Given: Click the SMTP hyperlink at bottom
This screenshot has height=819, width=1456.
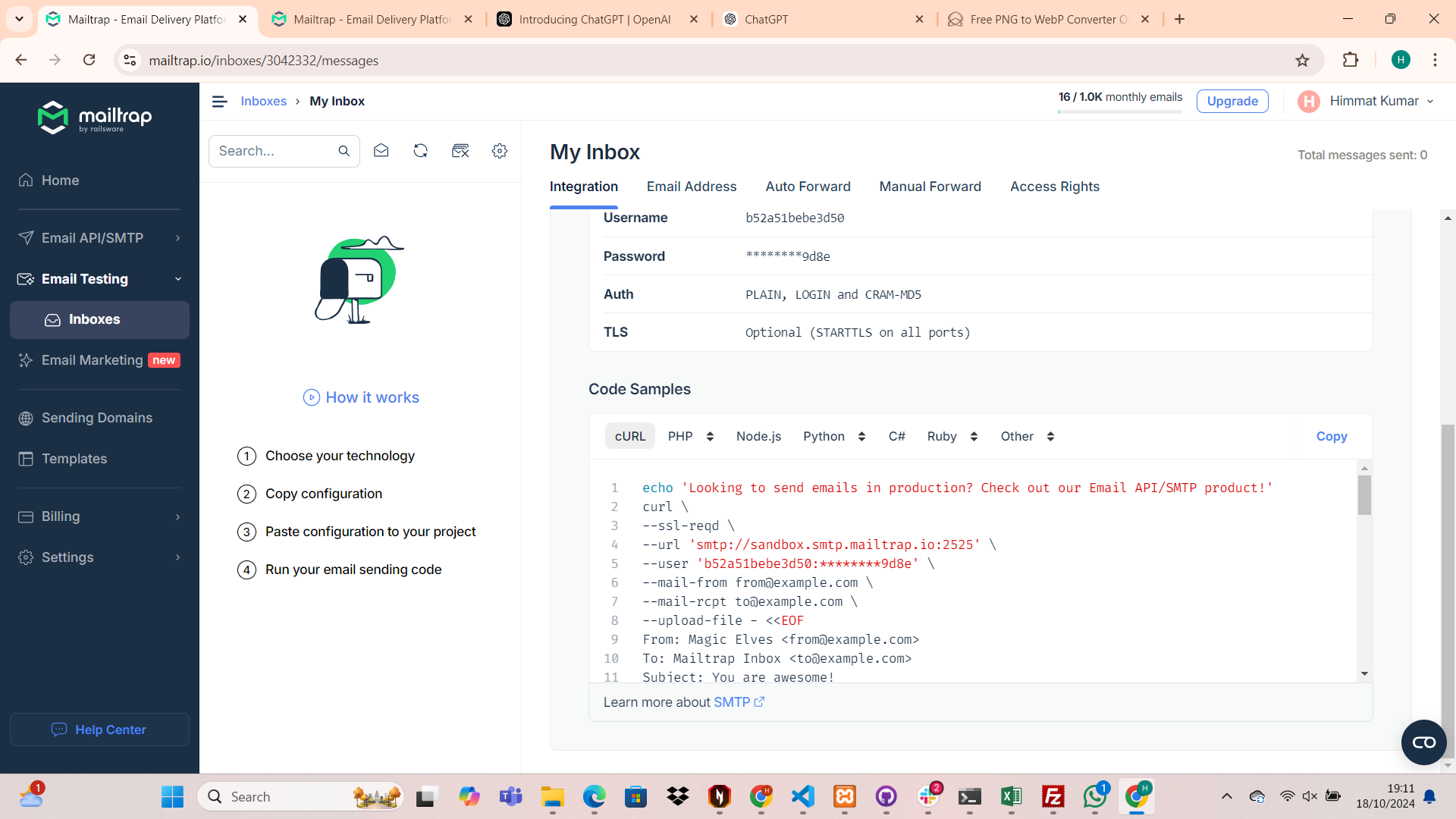Looking at the screenshot, I should point(731,702).
